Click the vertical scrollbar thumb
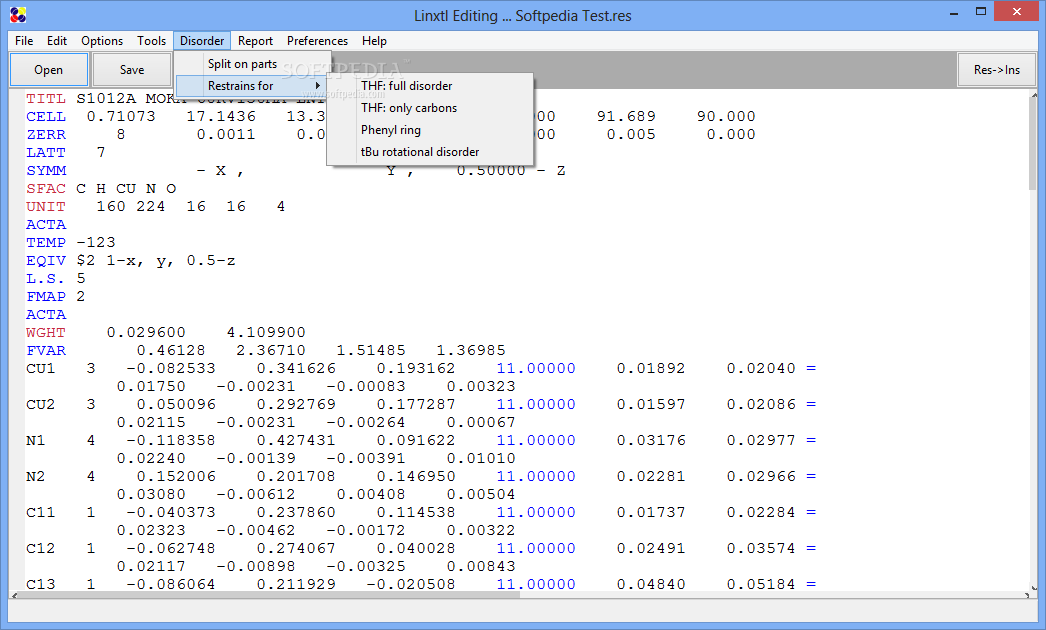This screenshot has width=1046, height=630. [x=1034, y=143]
